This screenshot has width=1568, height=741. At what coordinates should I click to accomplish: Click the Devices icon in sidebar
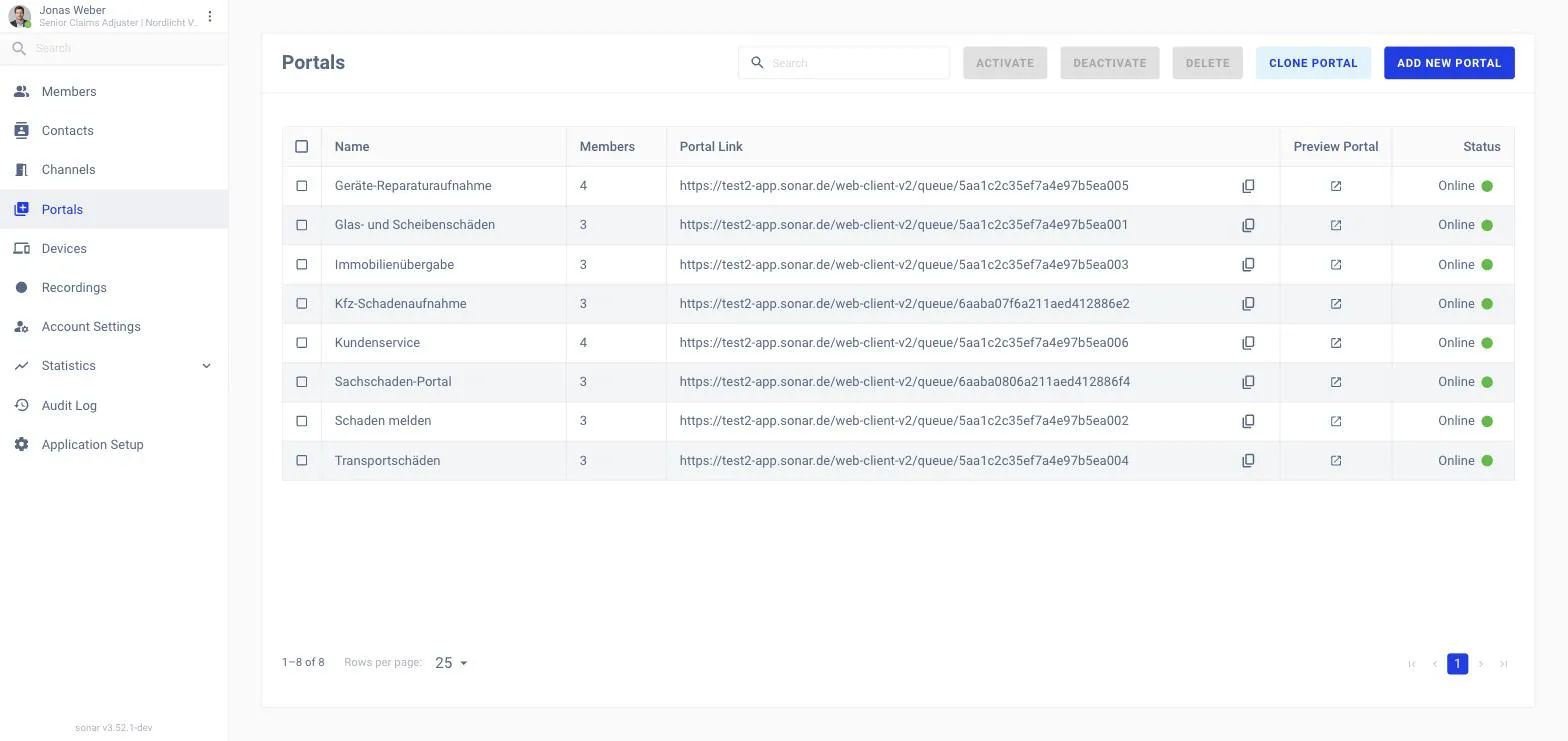[x=21, y=248]
